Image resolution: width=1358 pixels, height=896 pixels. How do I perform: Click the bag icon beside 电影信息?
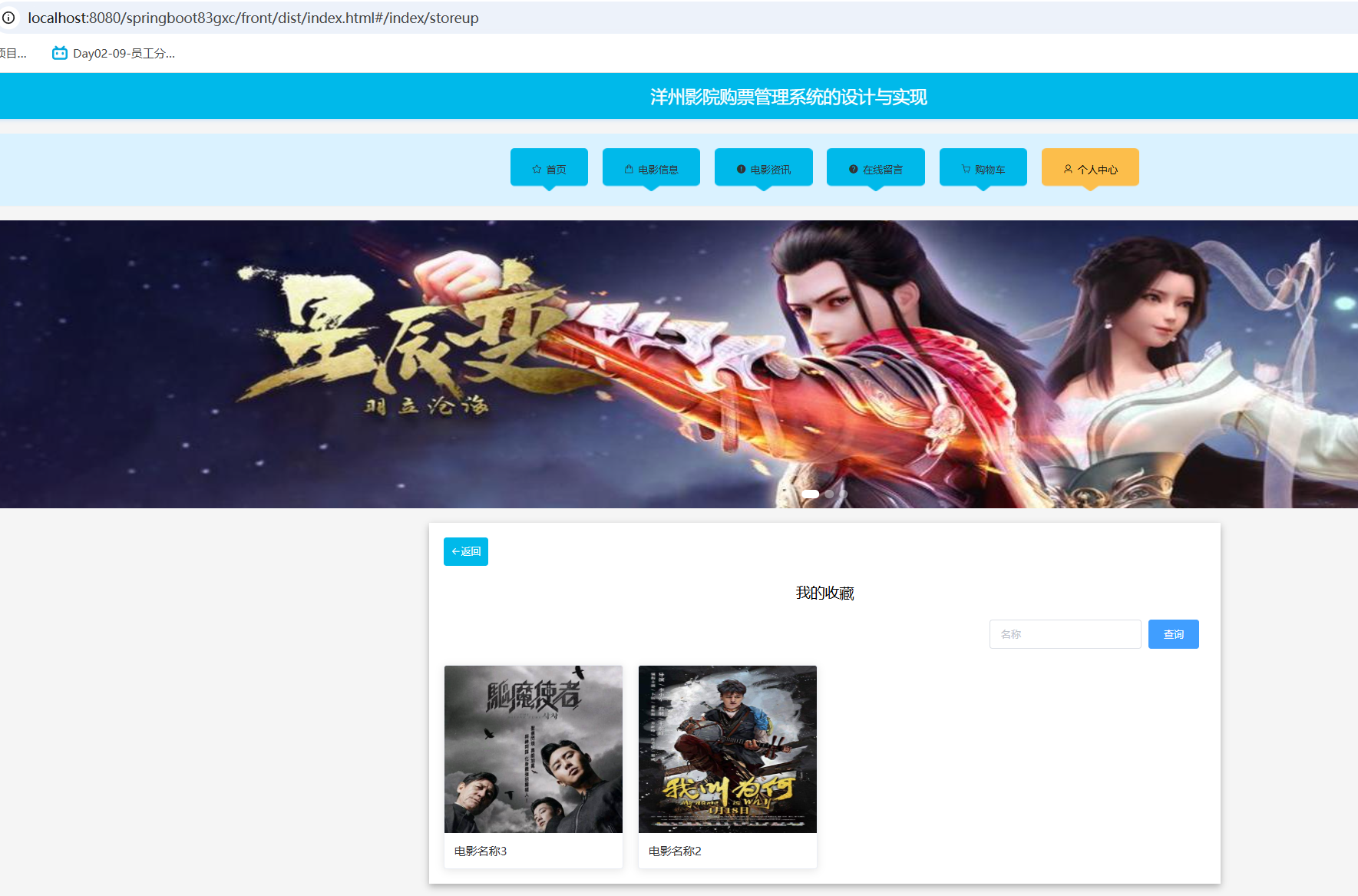(x=629, y=170)
